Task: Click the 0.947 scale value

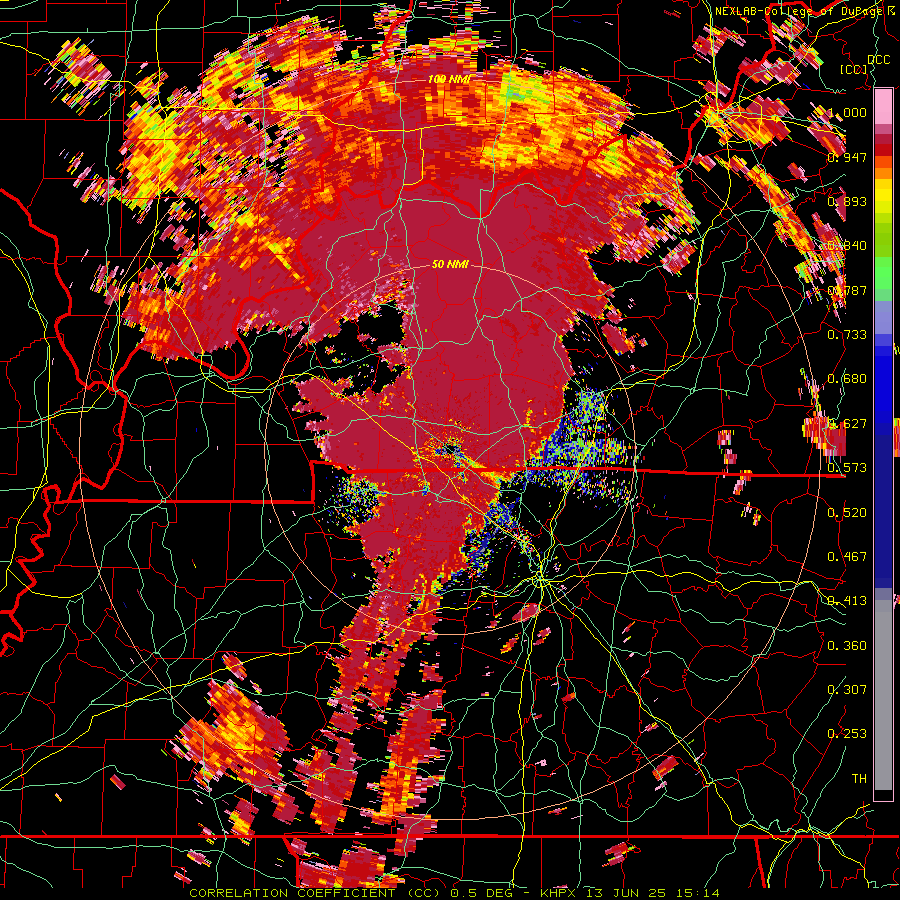Action: point(847,157)
